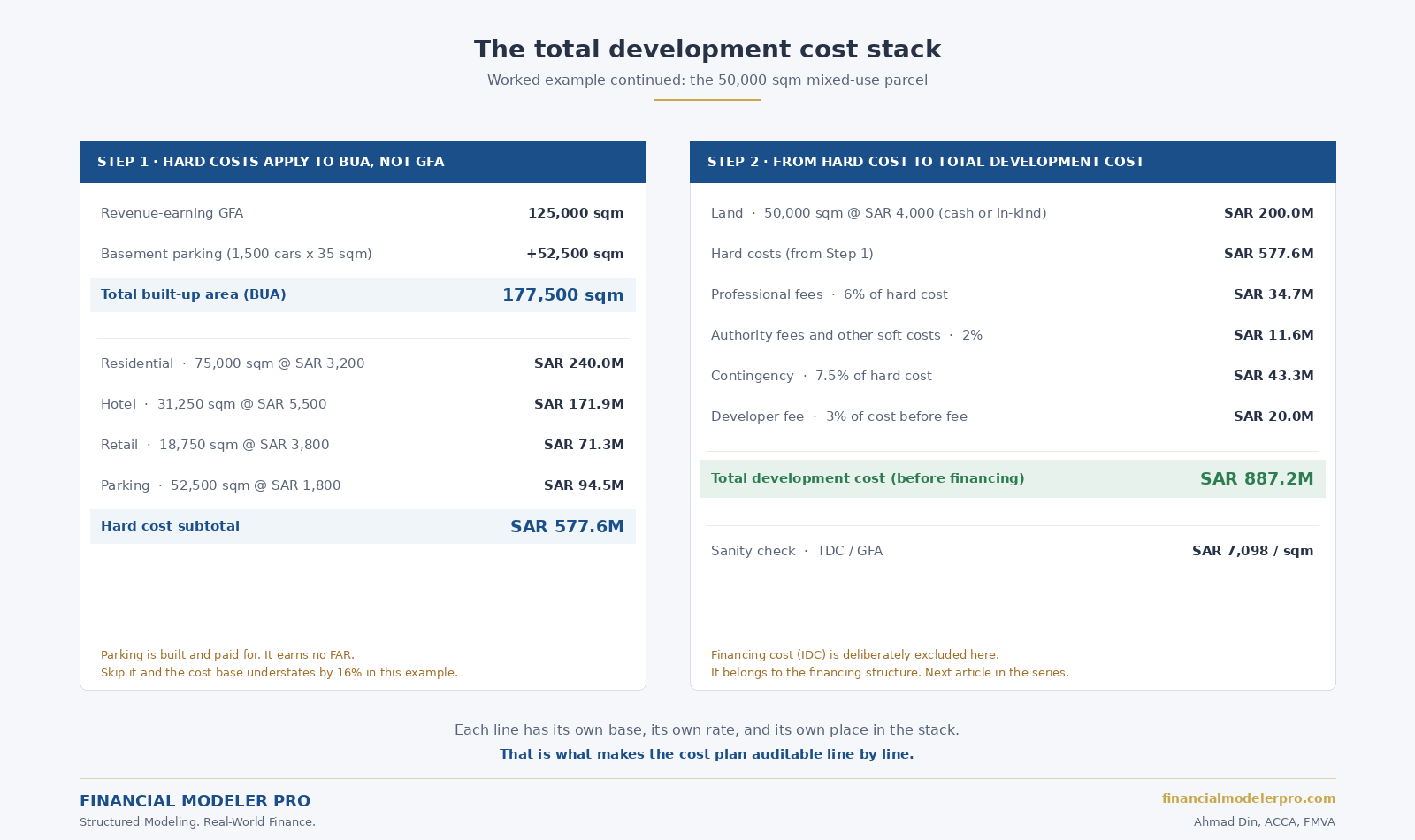Click the "SAR 577.6M" hard cost subtotal value
The image size is (1415, 840).
coord(567,526)
